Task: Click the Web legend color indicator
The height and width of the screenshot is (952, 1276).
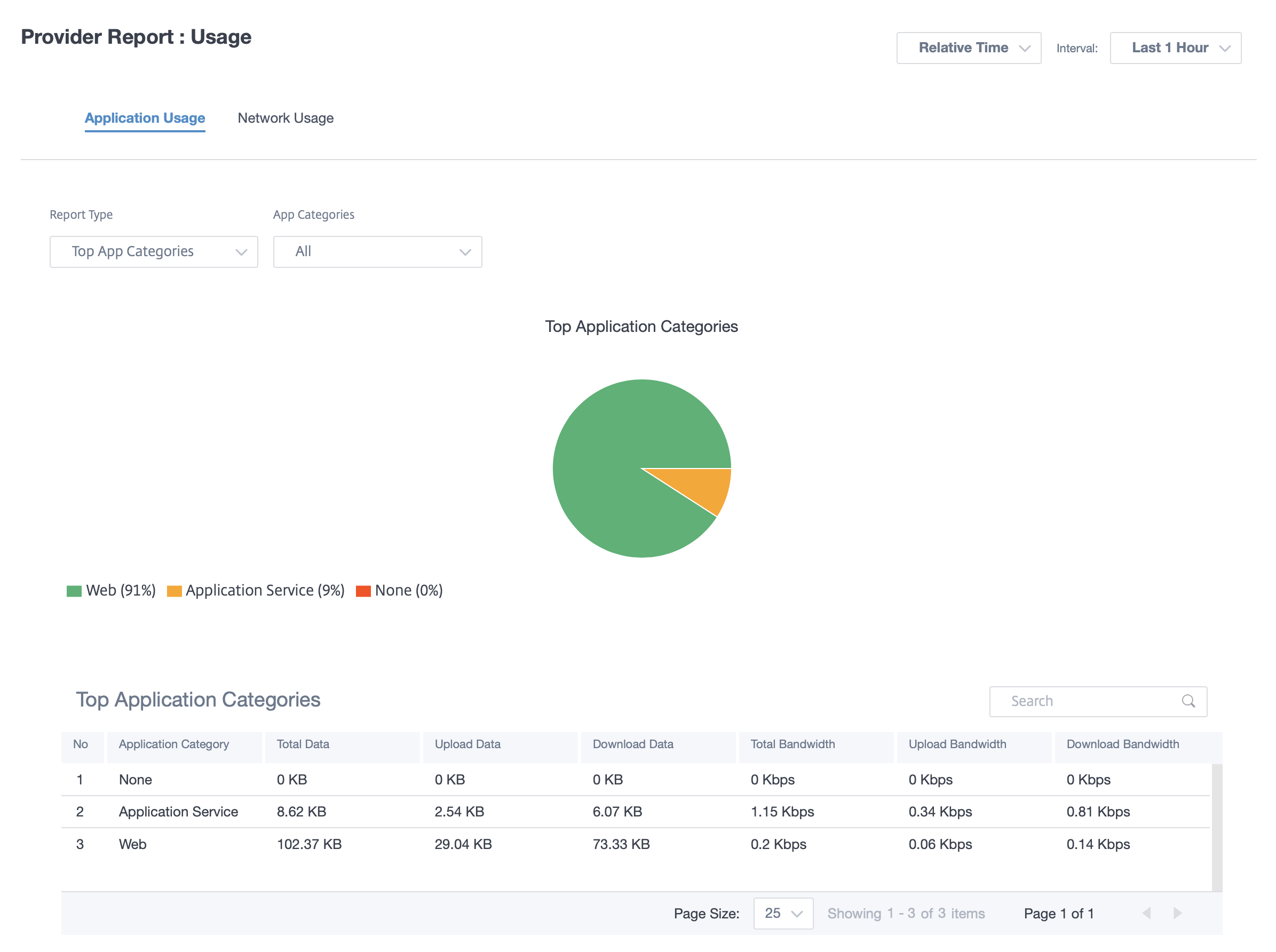Action: pyautogui.click(x=72, y=590)
